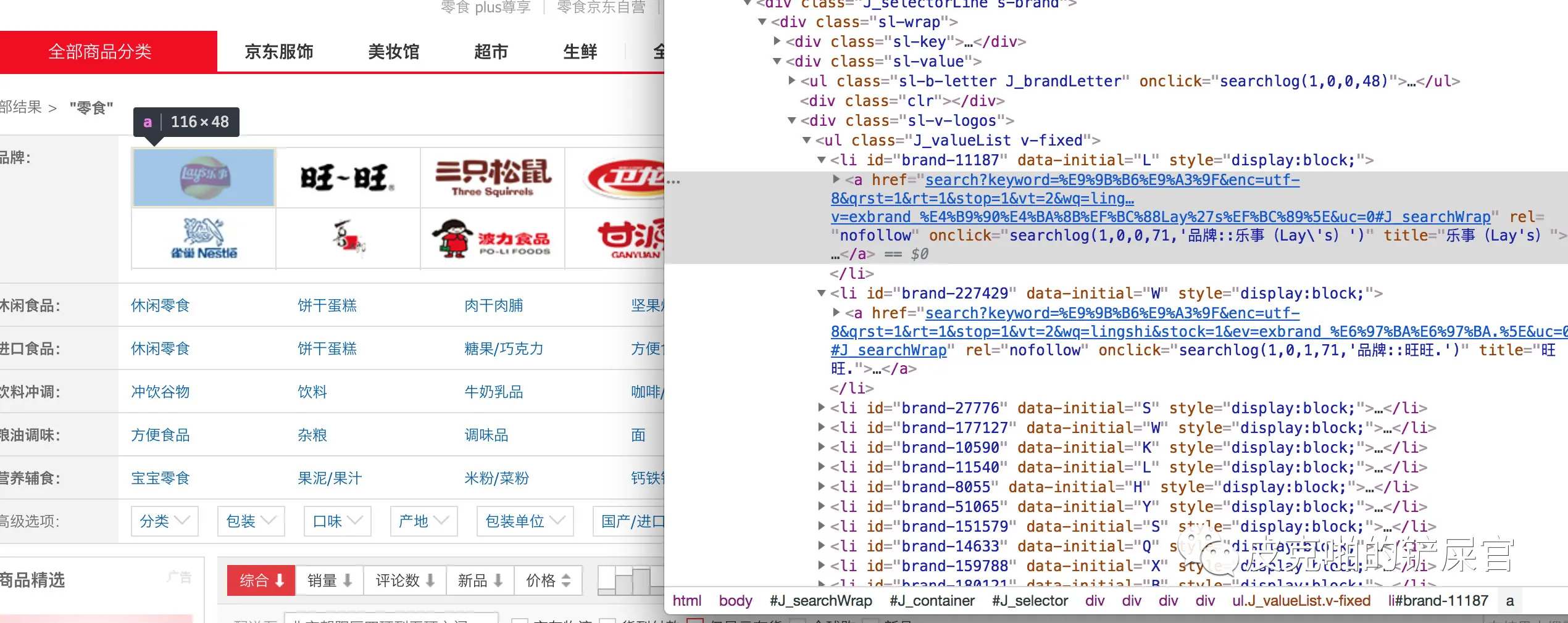This screenshot has width=1568, height=623.
Task: Go to the 京东服饰 tab
Action: click(x=279, y=51)
